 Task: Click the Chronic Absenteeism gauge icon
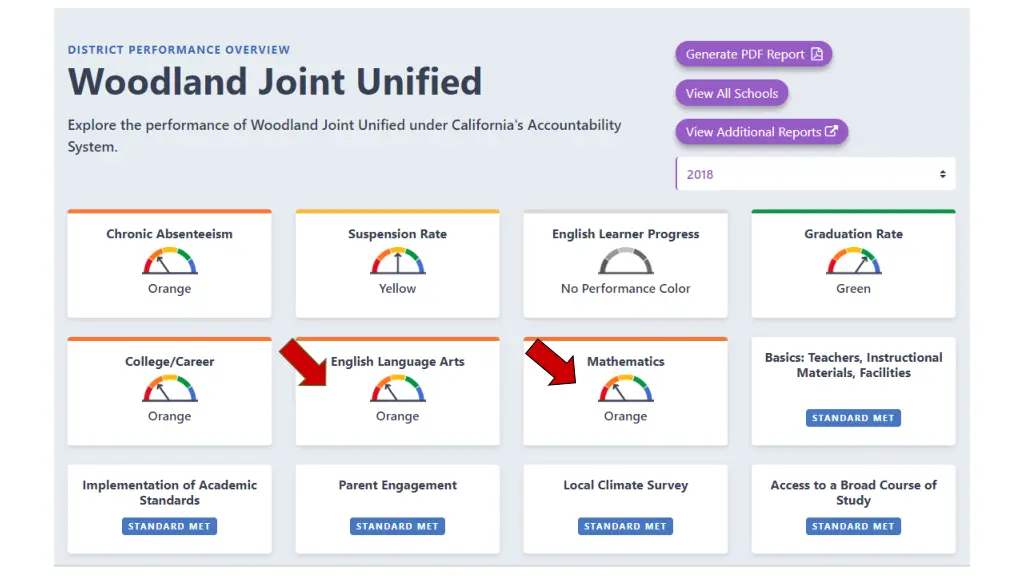tap(170, 261)
